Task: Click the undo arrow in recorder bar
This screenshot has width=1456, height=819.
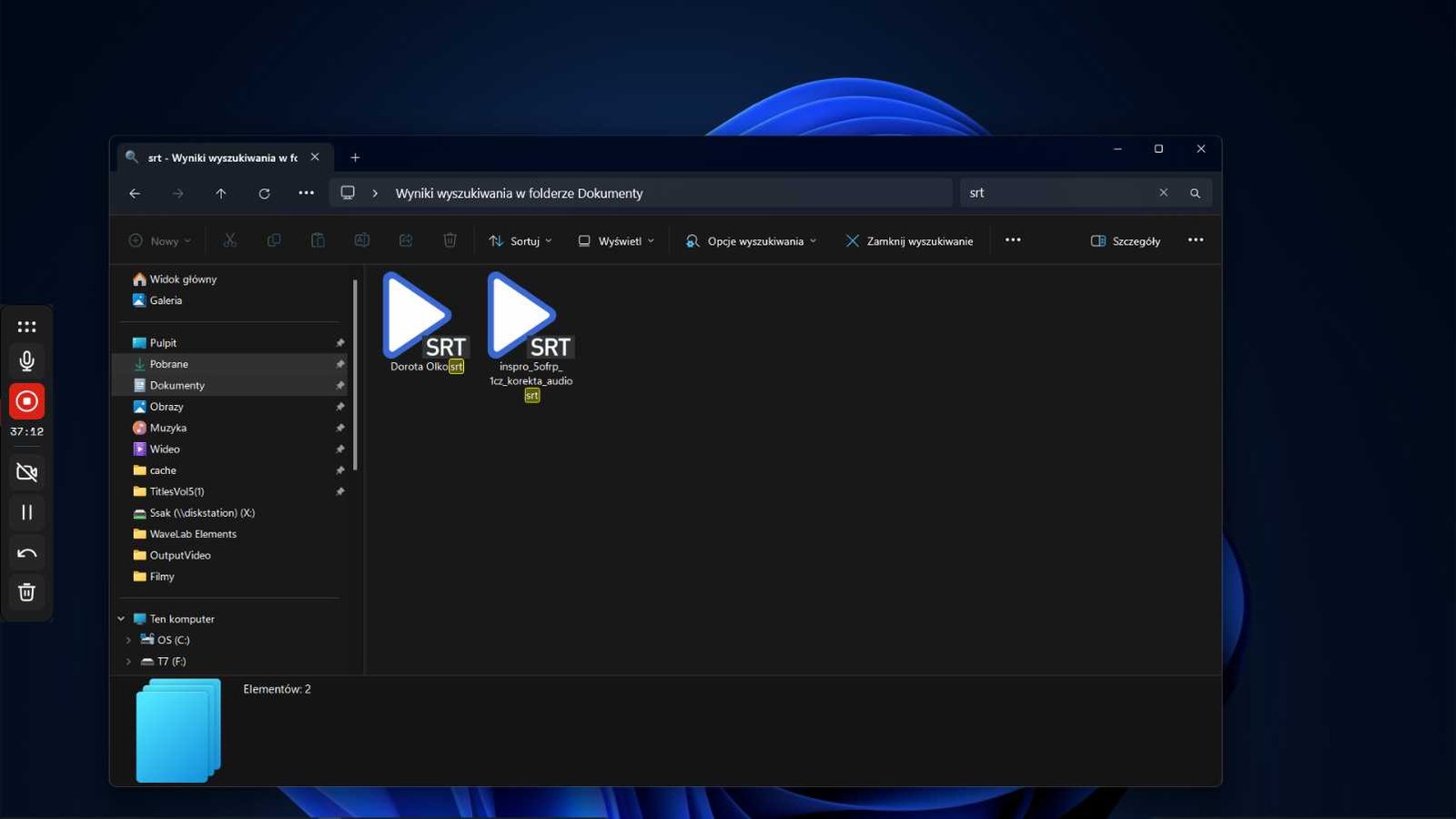Action: pyautogui.click(x=26, y=552)
